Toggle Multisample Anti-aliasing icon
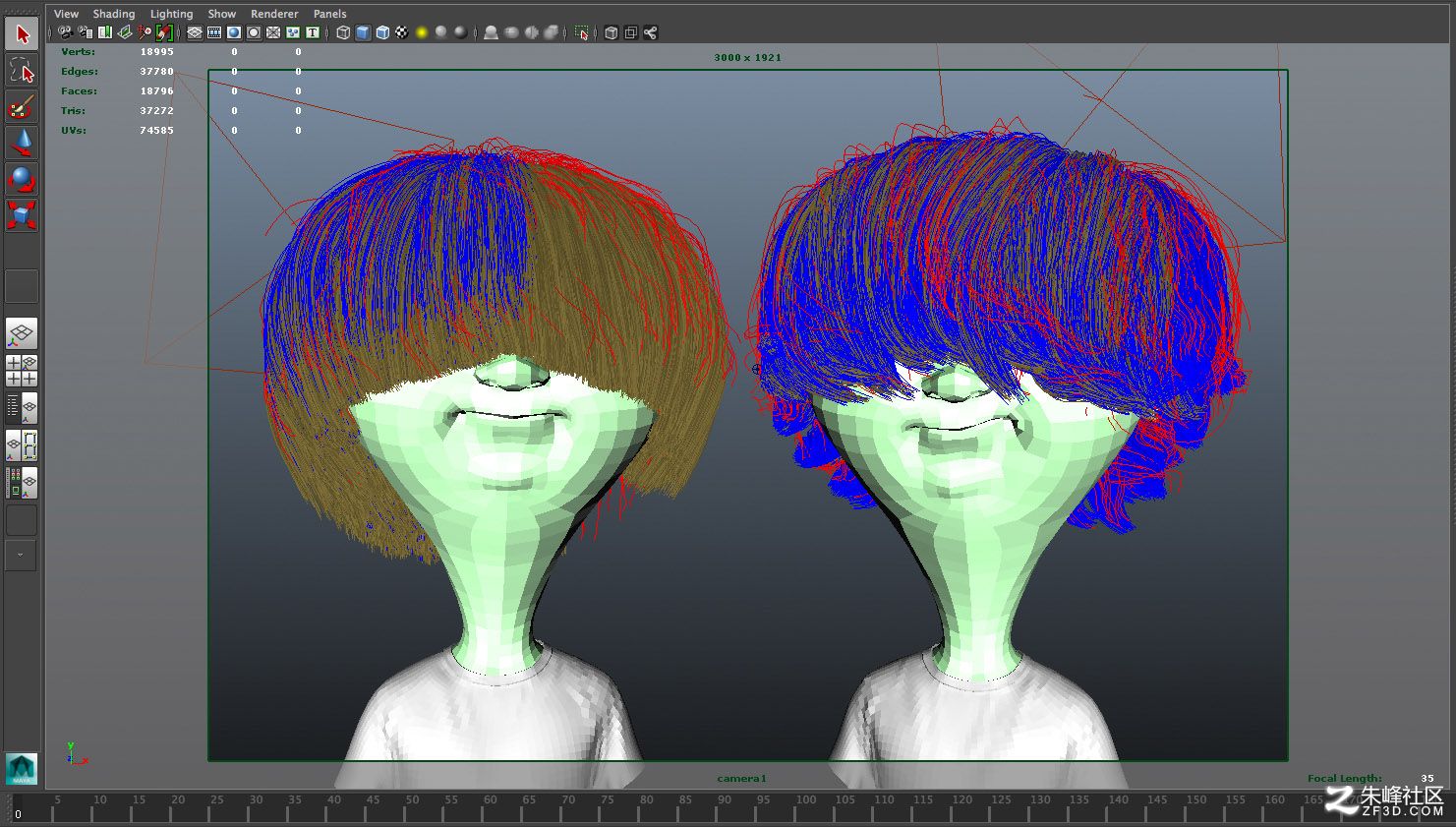The image size is (1456, 827). pos(531,32)
